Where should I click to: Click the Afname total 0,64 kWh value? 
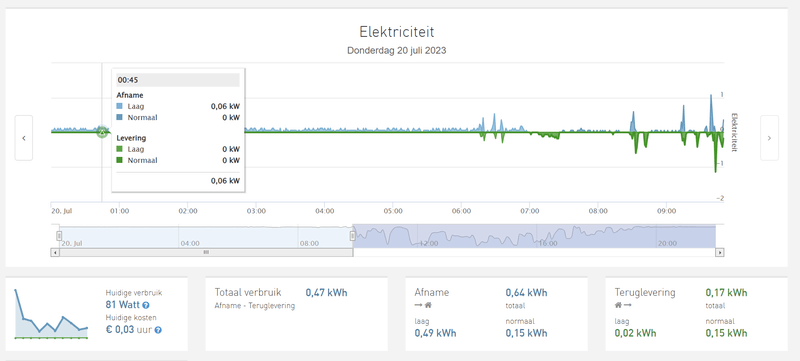[x=527, y=293]
